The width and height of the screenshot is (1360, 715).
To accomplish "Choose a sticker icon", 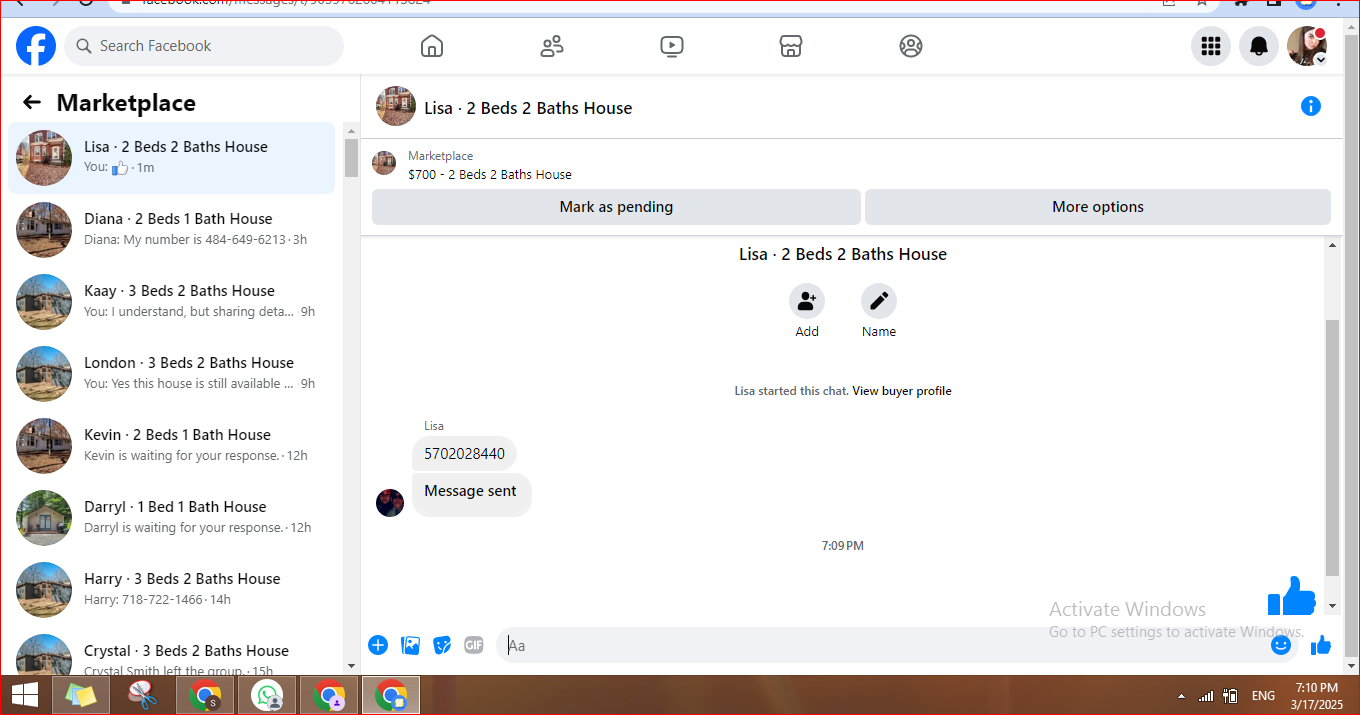I will (x=442, y=645).
